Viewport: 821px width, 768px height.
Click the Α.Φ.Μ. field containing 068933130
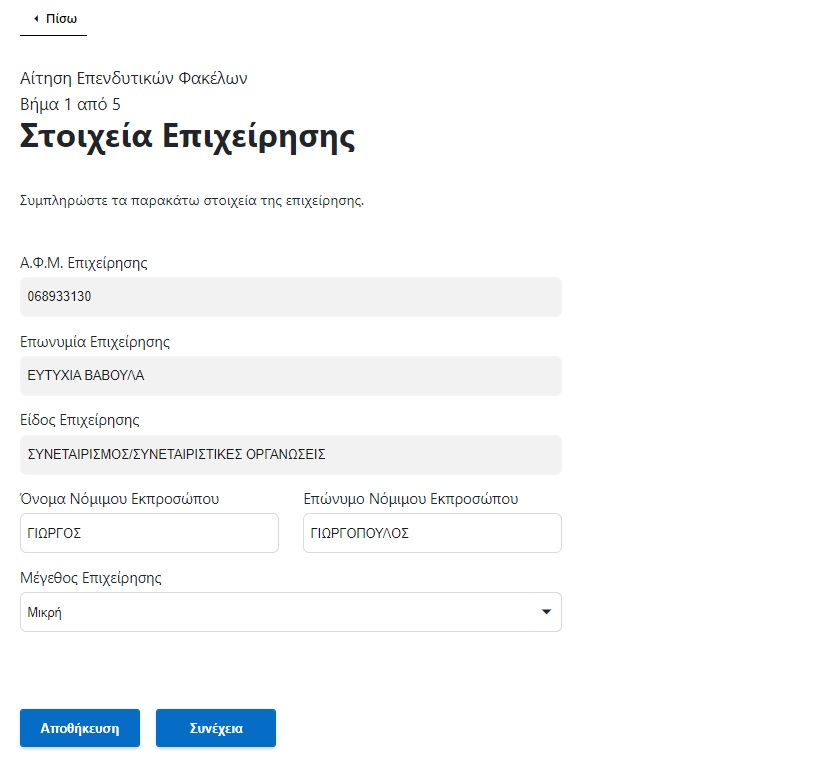[291, 297]
